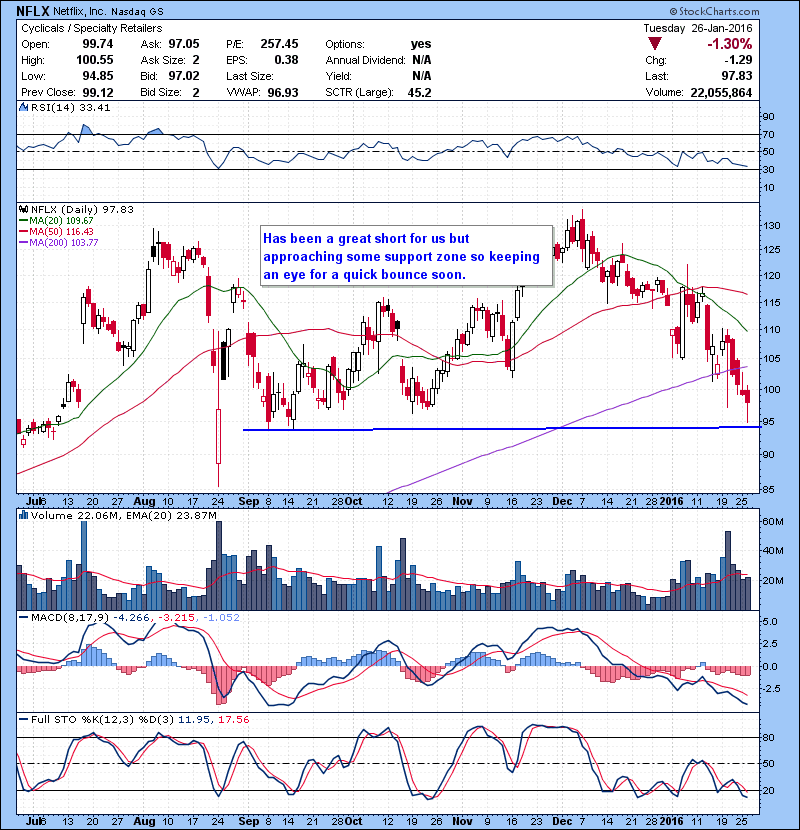This screenshot has width=800, height=830.
Task: Click the High value 100.55
Action: coord(95,60)
